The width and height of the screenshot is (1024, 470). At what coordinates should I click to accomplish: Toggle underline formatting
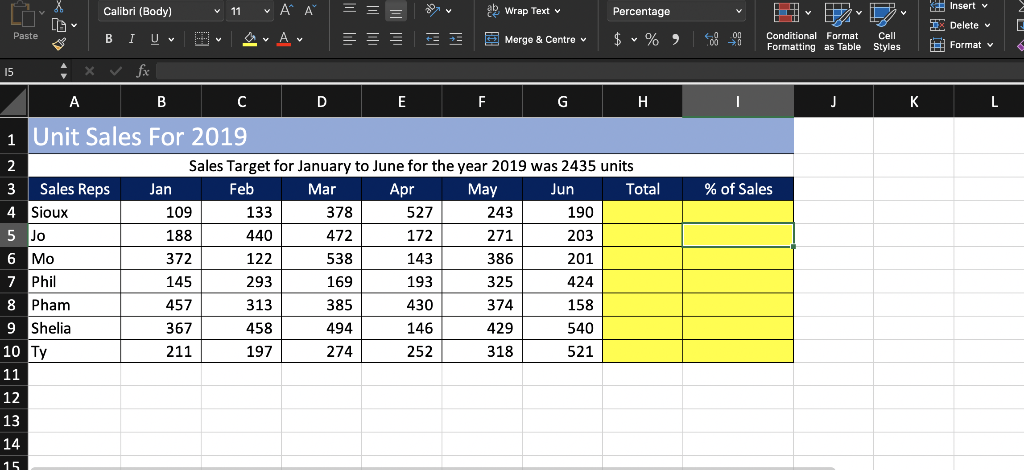tap(155, 39)
